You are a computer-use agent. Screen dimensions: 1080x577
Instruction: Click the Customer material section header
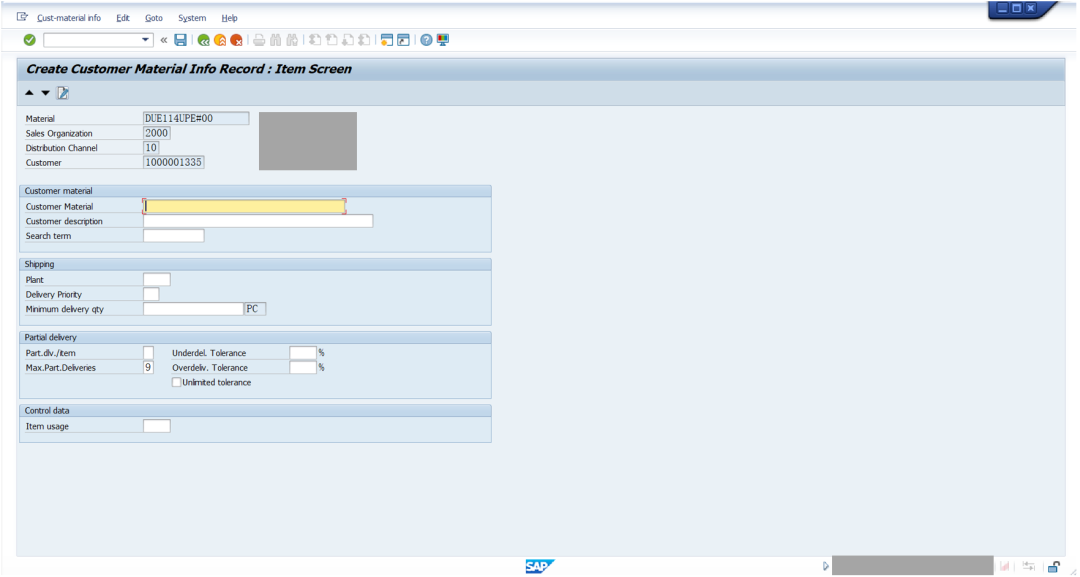pos(256,191)
